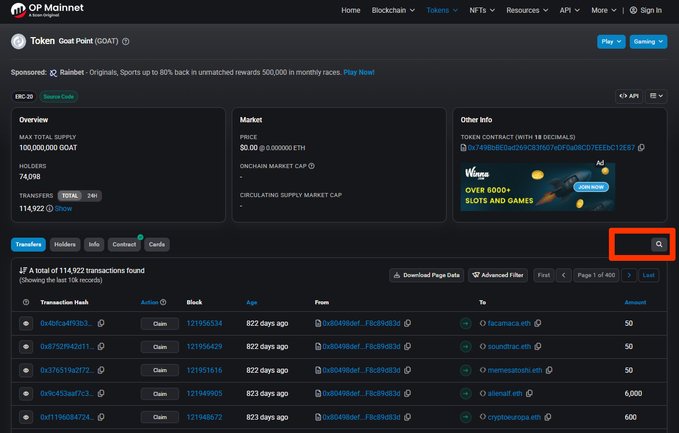Switch to the Contract tab
The image size is (679, 433).
[124, 244]
